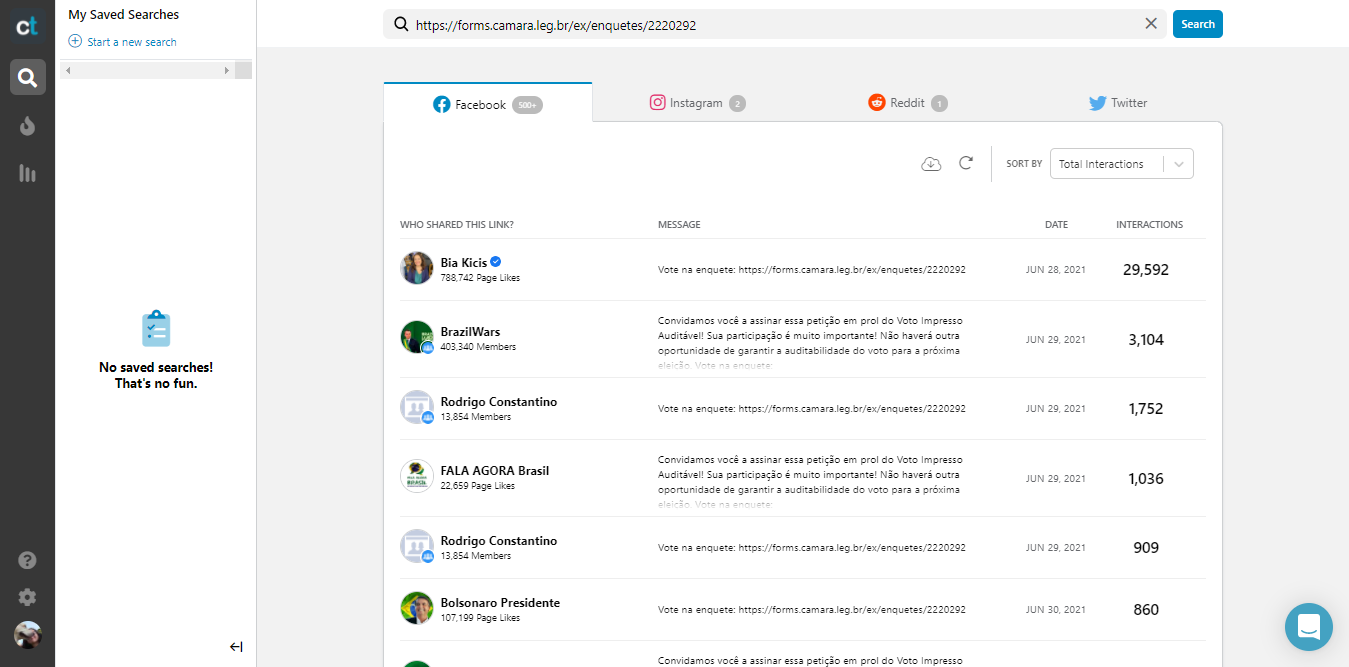Click '403,340 Members' under BrazilWars
The height and width of the screenshot is (667, 1349).
point(478,347)
